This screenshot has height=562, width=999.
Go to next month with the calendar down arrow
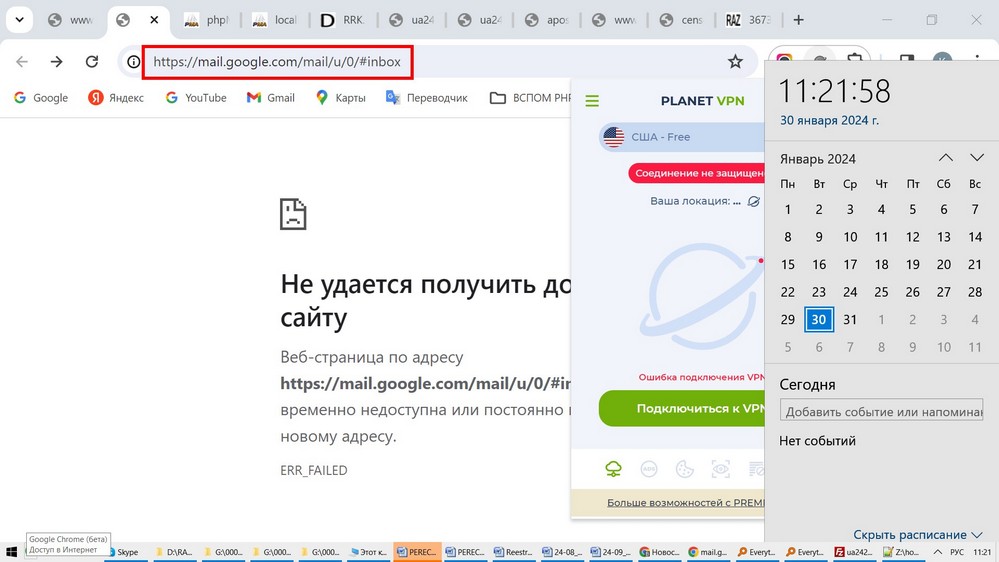click(977, 157)
